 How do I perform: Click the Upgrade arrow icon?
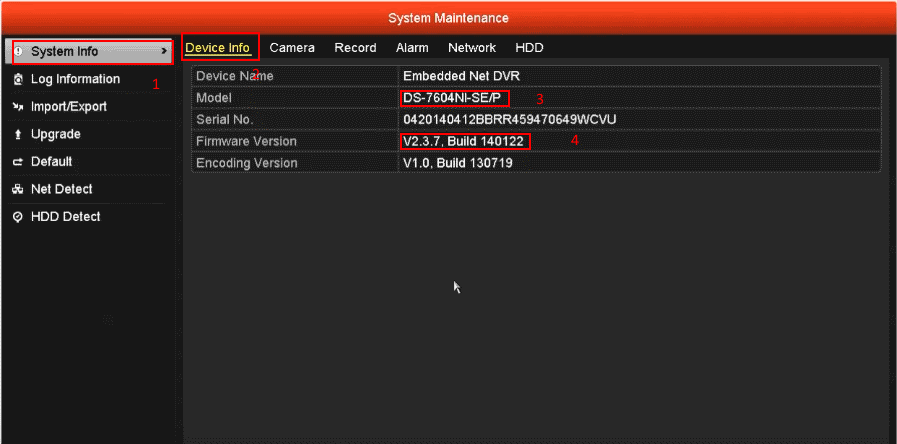coord(18,134)
